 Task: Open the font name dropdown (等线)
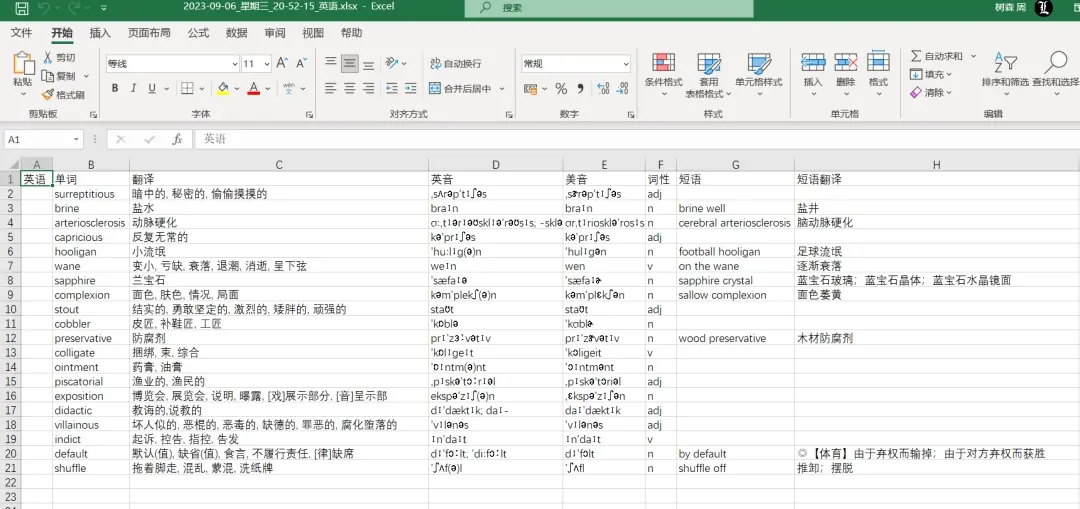coord(235,63)
